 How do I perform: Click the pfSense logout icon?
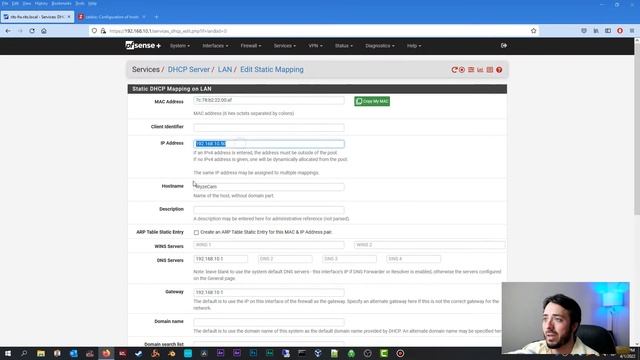[x=504, y=46]
